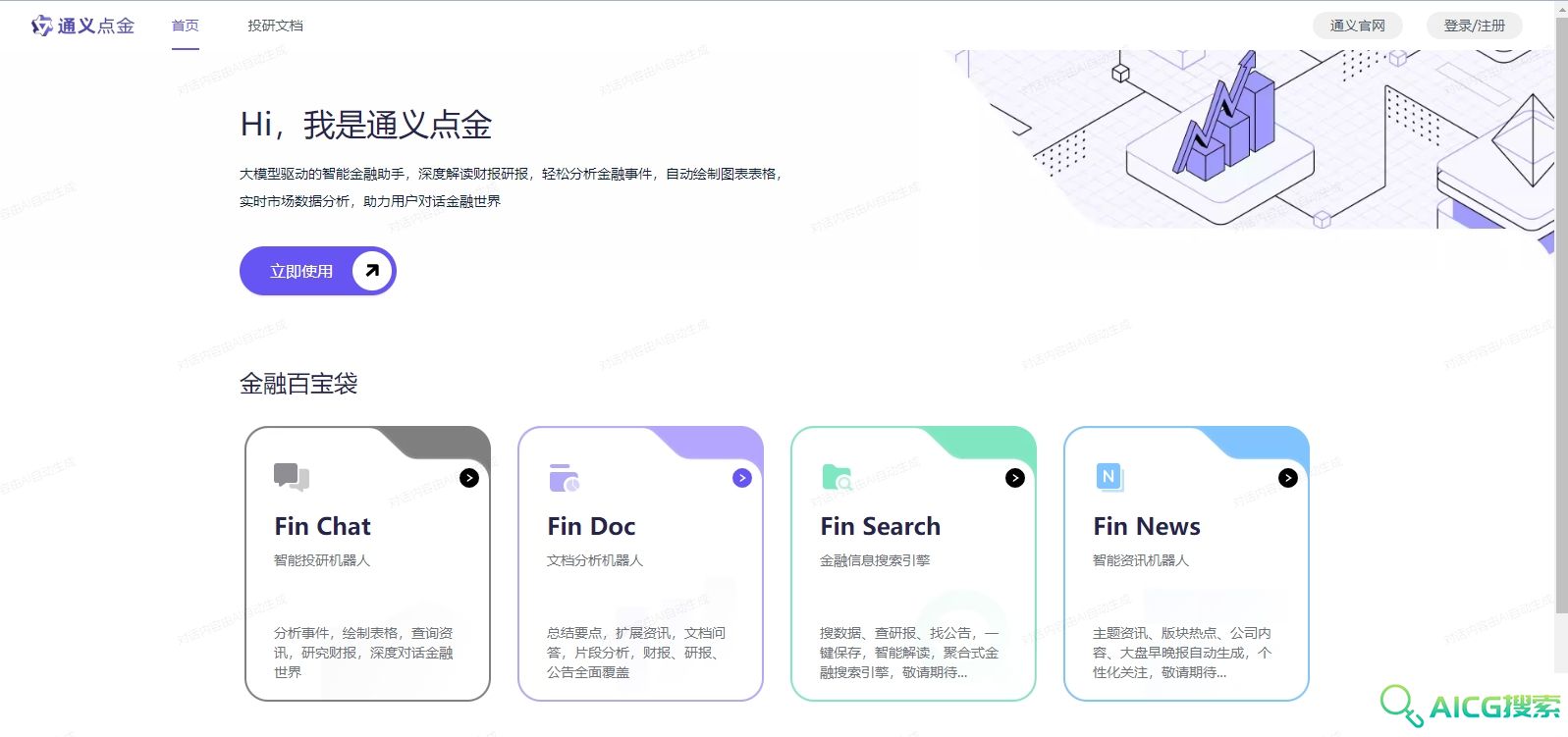This screenshot has height=737, width=1568.
Task: Click the arrow circle on Fin News card
Action: pos(1288,478)
